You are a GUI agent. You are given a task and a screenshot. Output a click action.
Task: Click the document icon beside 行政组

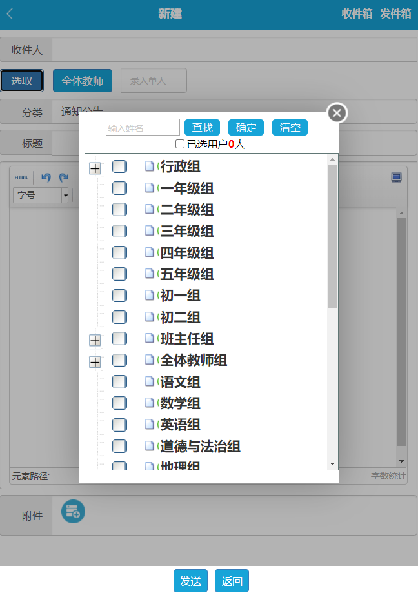(x=150, y=166)
